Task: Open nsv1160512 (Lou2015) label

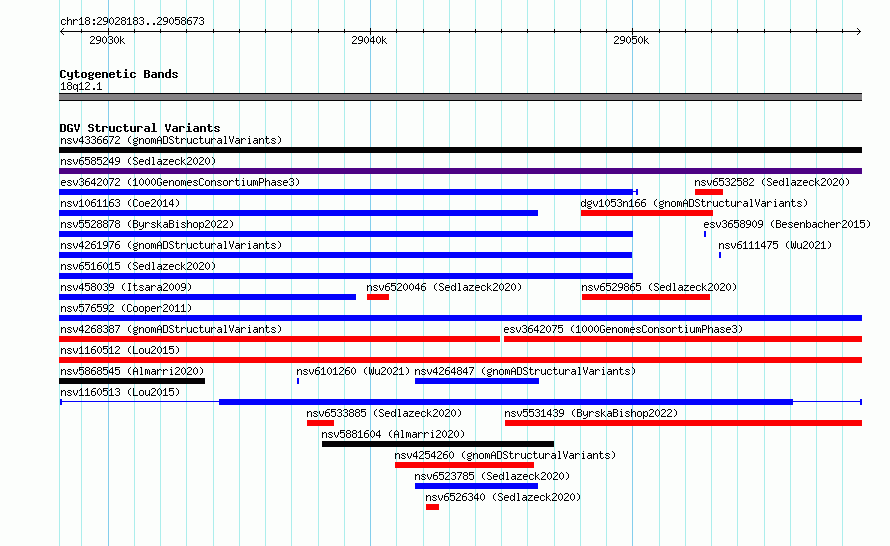Action: tap(120, 350)
